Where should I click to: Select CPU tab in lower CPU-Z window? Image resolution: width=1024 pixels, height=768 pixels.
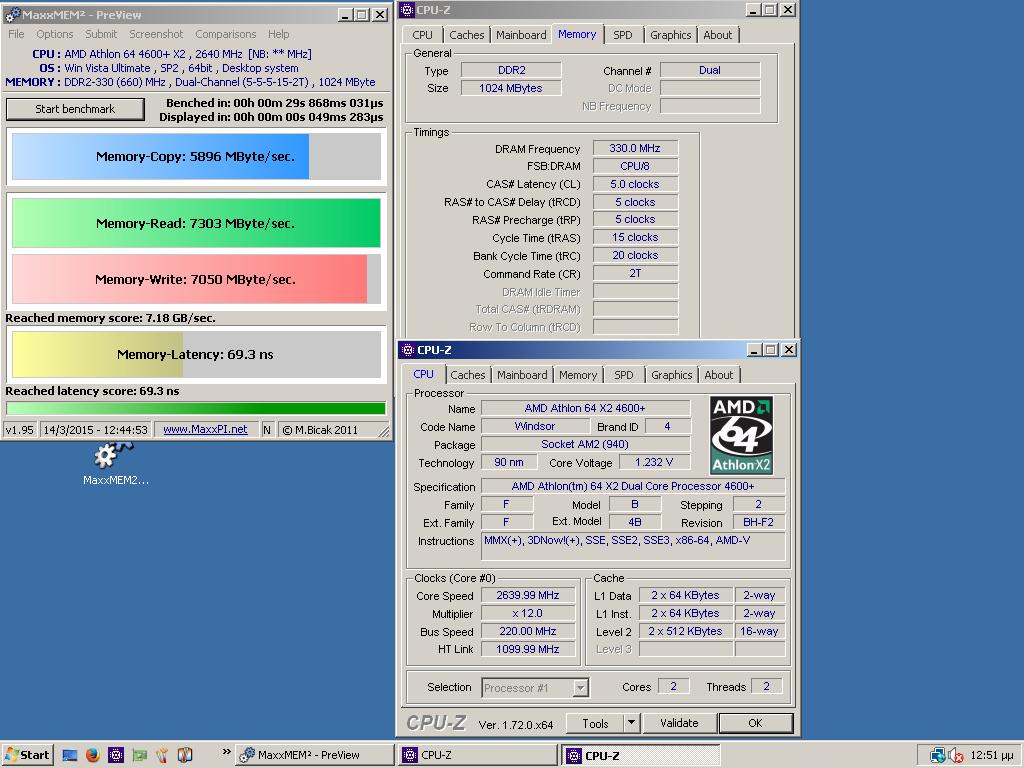click(x=423, y=374)
